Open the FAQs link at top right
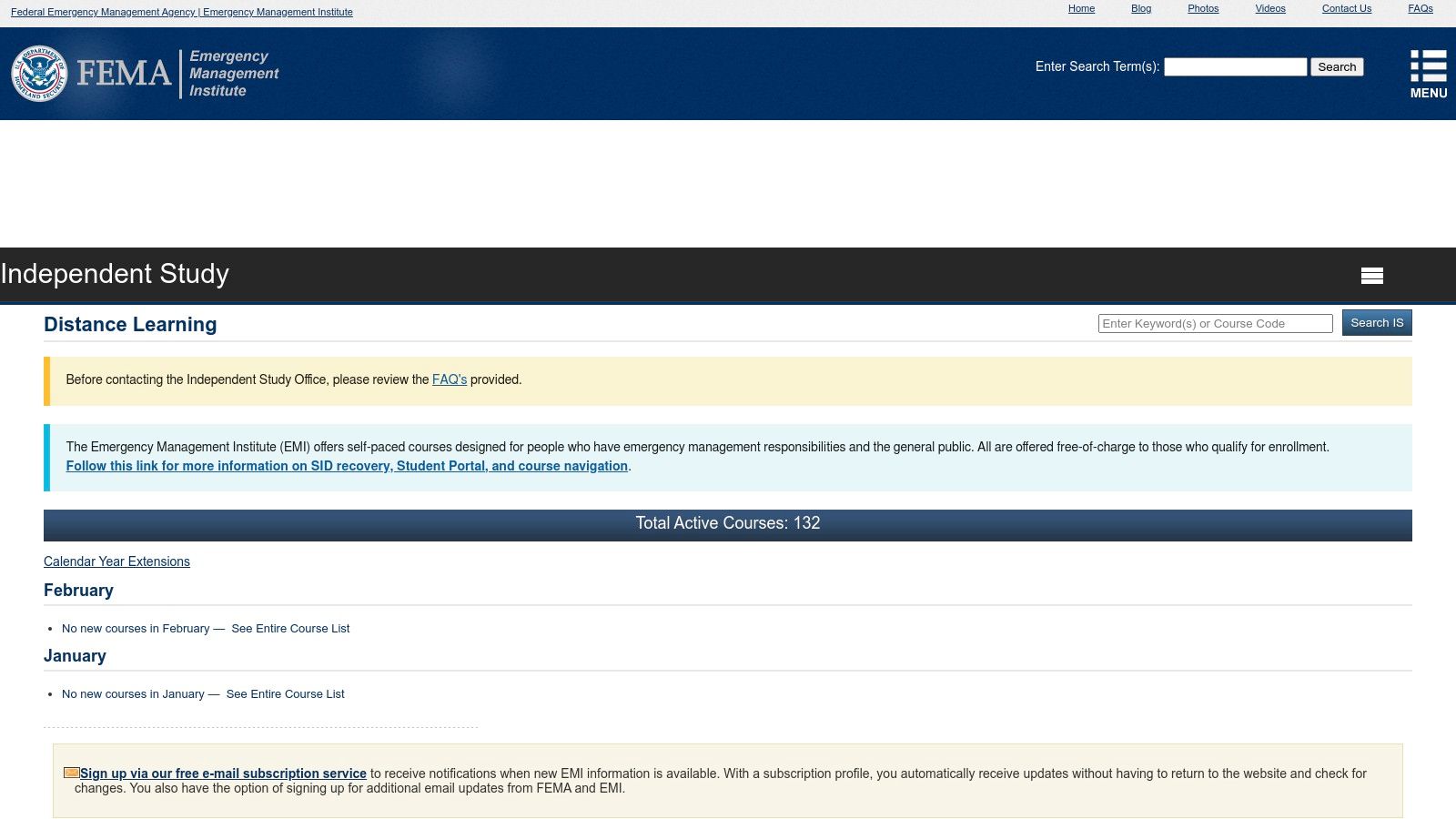Screen dimensions: 1456x819 click(x=1420, y=8)
